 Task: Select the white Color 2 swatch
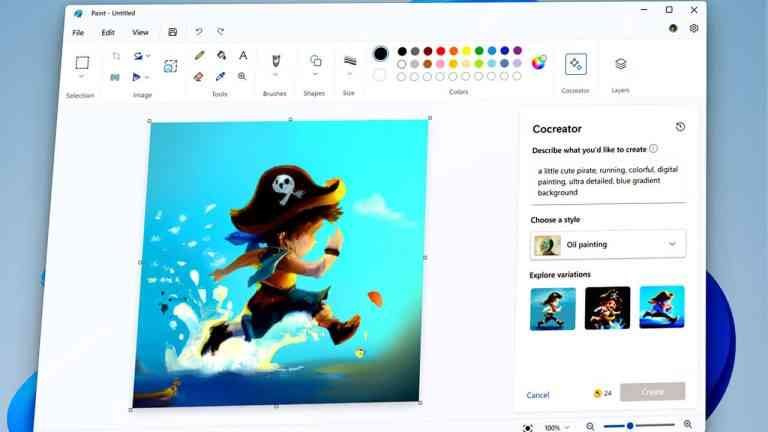pyautogui.click(x=379, y=75)
